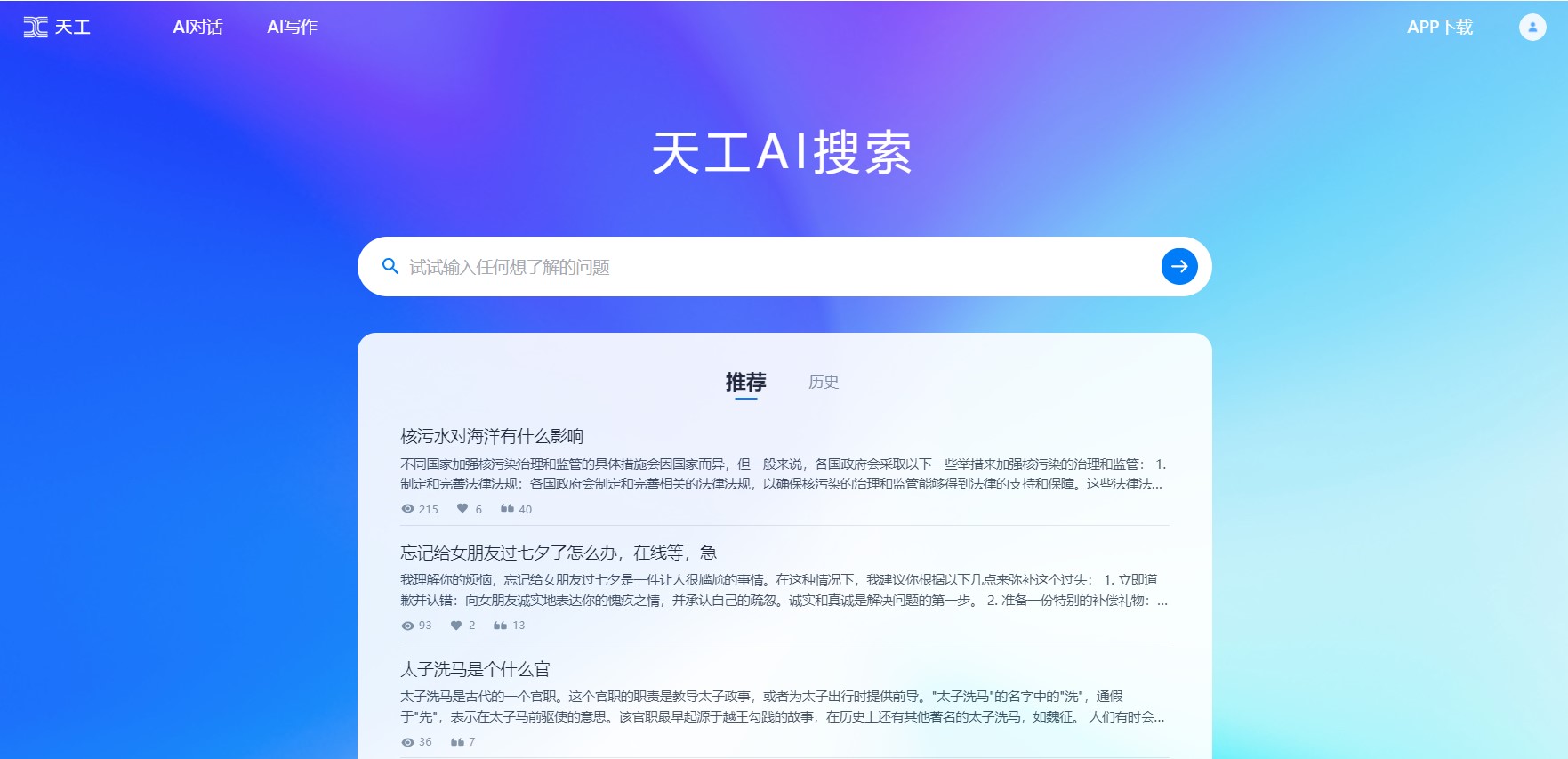Submit search with the blue arrow button
Image resolution: width=1568 pixels, height=759 pixels.
(x=1179, y=266)
